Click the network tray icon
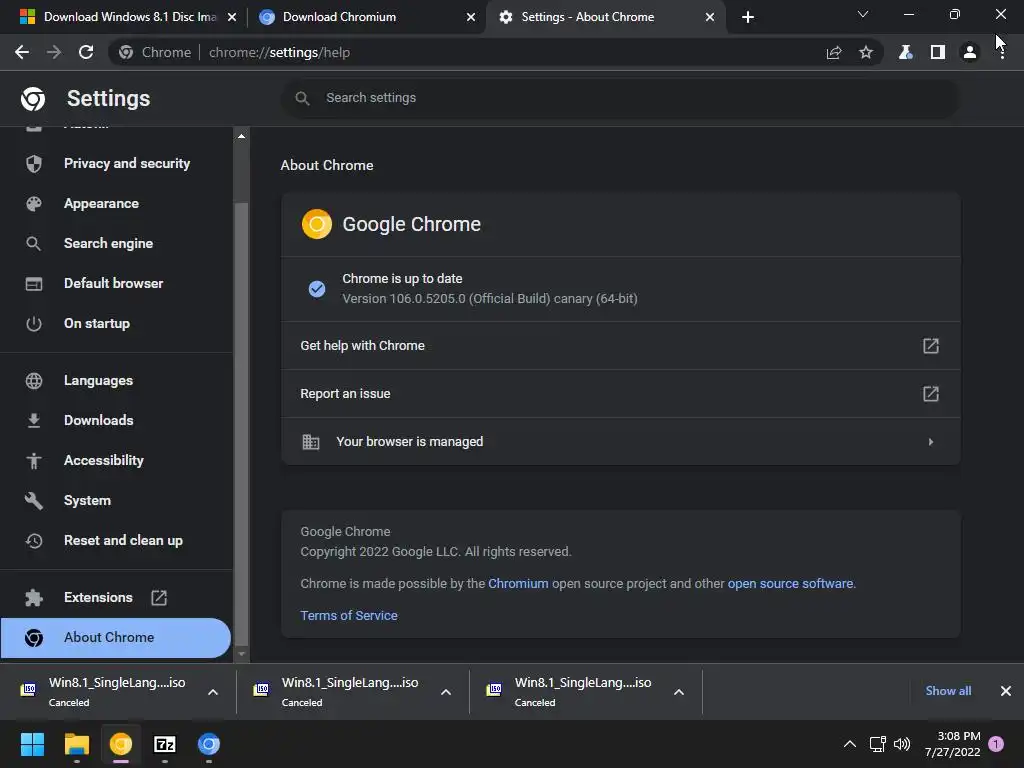The width and height of the screenshot is (1024, 768). coord(877,744)
